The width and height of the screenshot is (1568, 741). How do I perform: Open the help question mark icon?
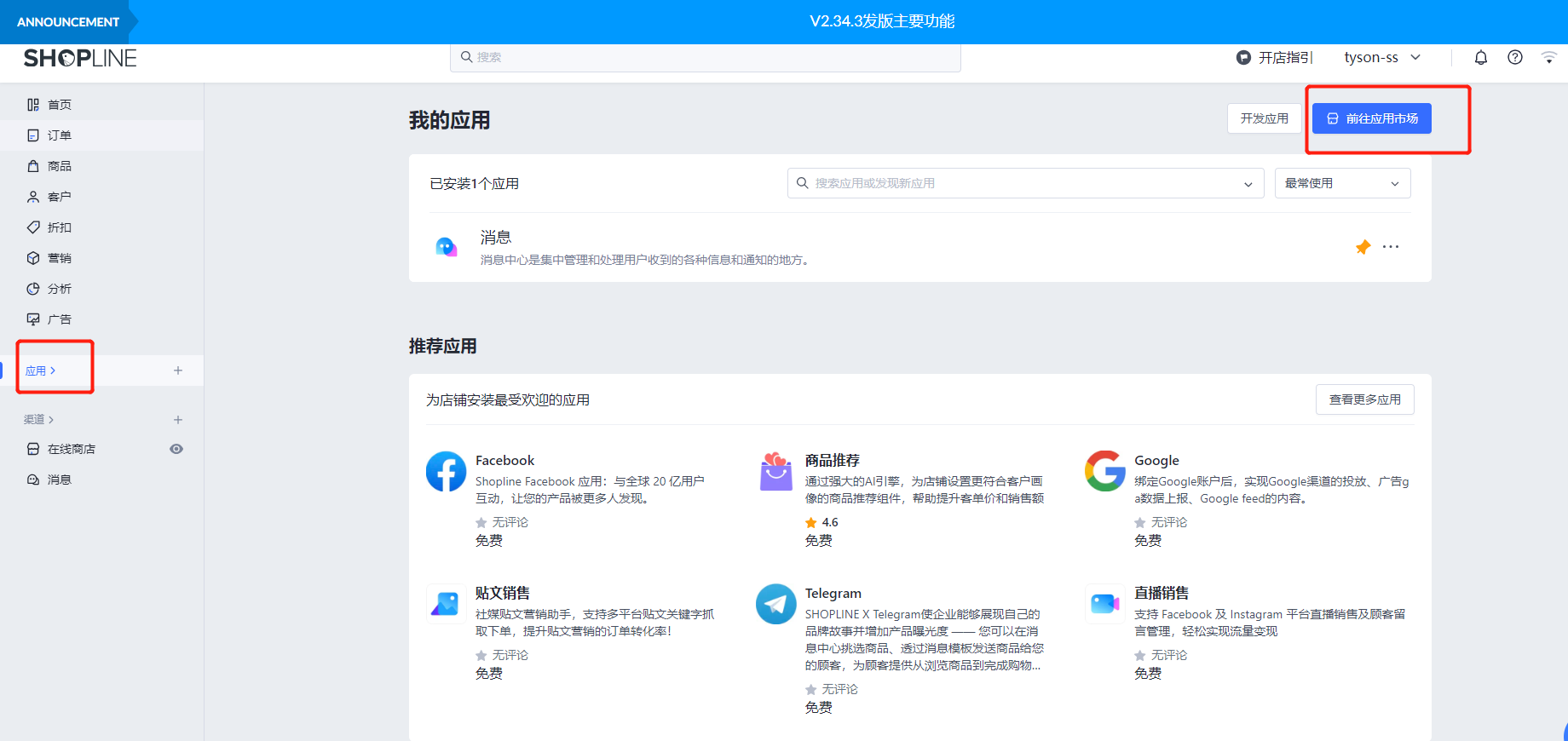click(x=1515, y=57)
